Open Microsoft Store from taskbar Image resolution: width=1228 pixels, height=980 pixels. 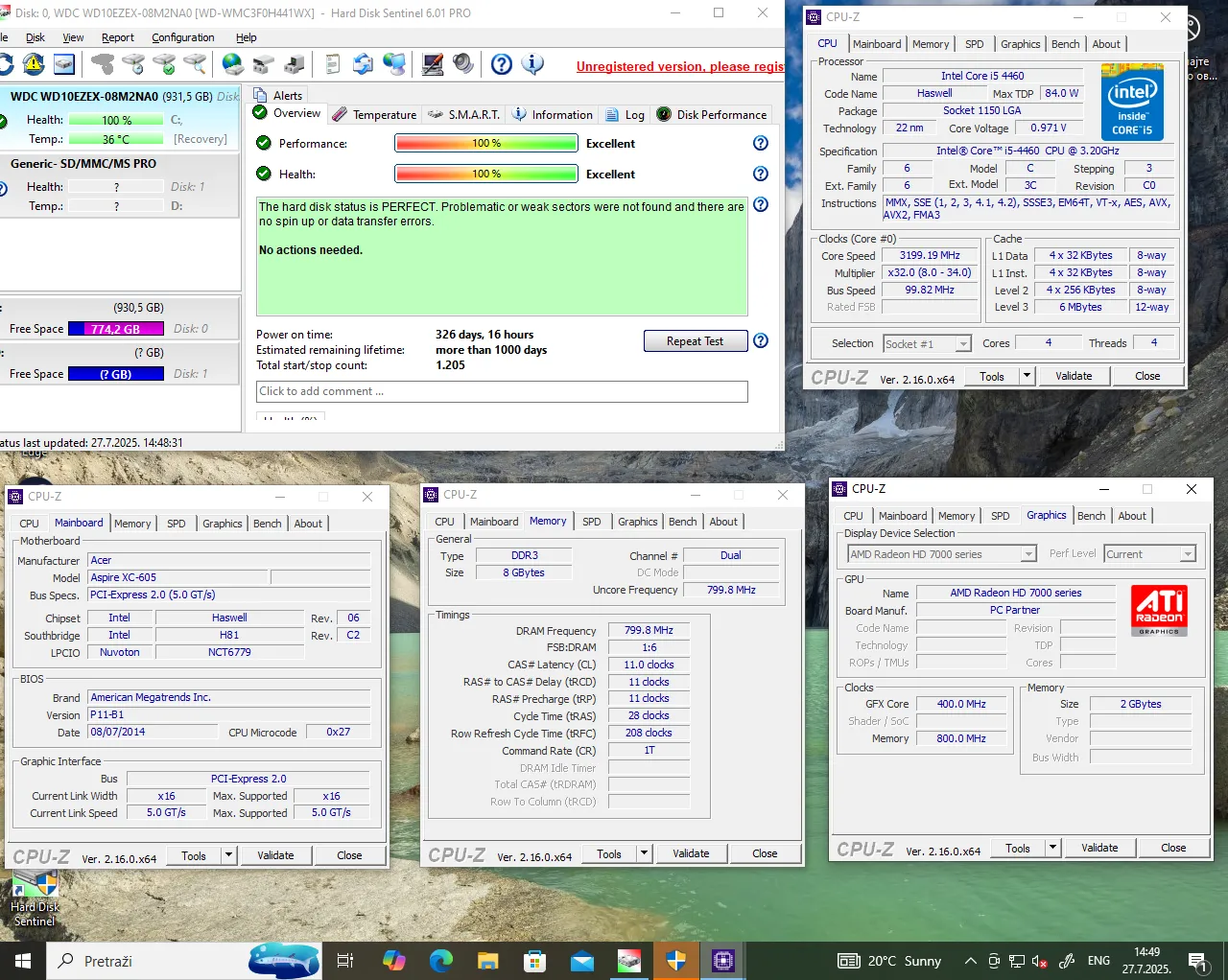pyautogui.click(x=535, y=960)
